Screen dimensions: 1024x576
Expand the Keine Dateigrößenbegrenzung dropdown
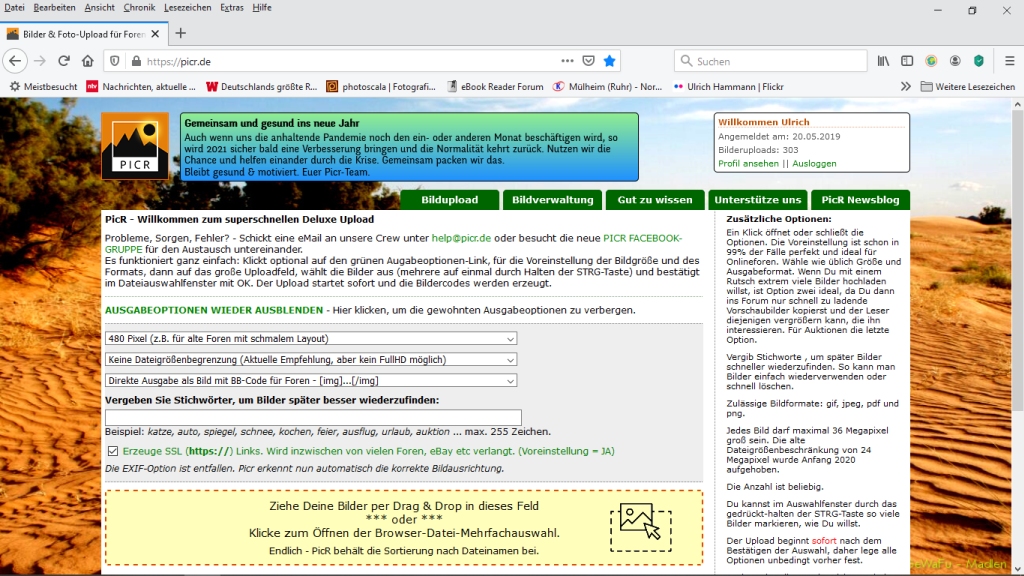(x=310, y=359)
